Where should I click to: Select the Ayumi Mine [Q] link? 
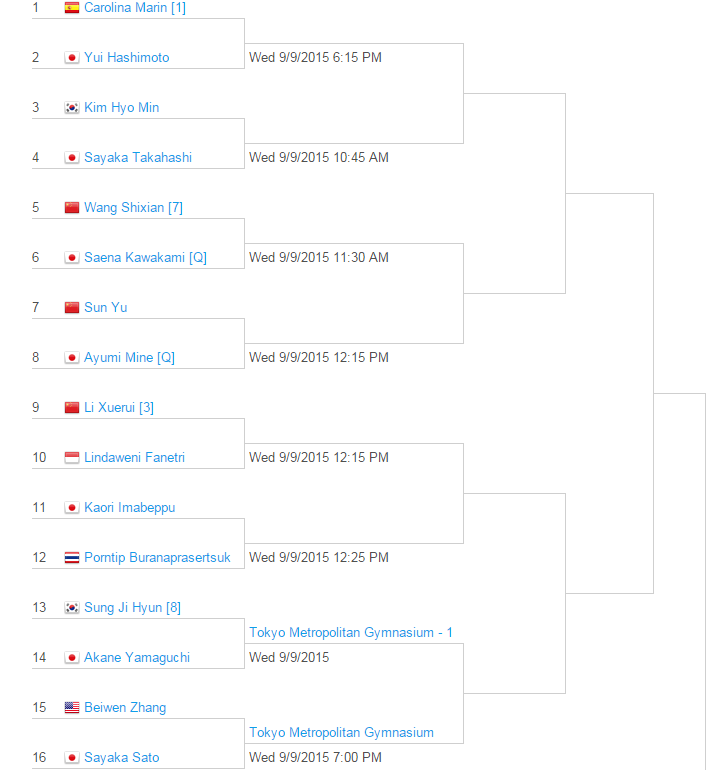(x=129, y=358)
